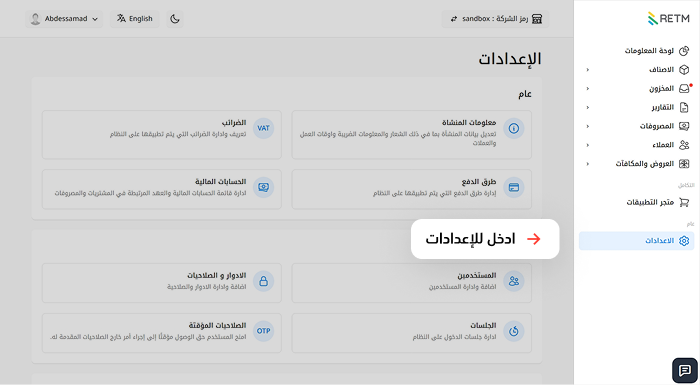Click the sandbox switch arrows icon
This screenshot has width=700, height=385.
[454, 19]
